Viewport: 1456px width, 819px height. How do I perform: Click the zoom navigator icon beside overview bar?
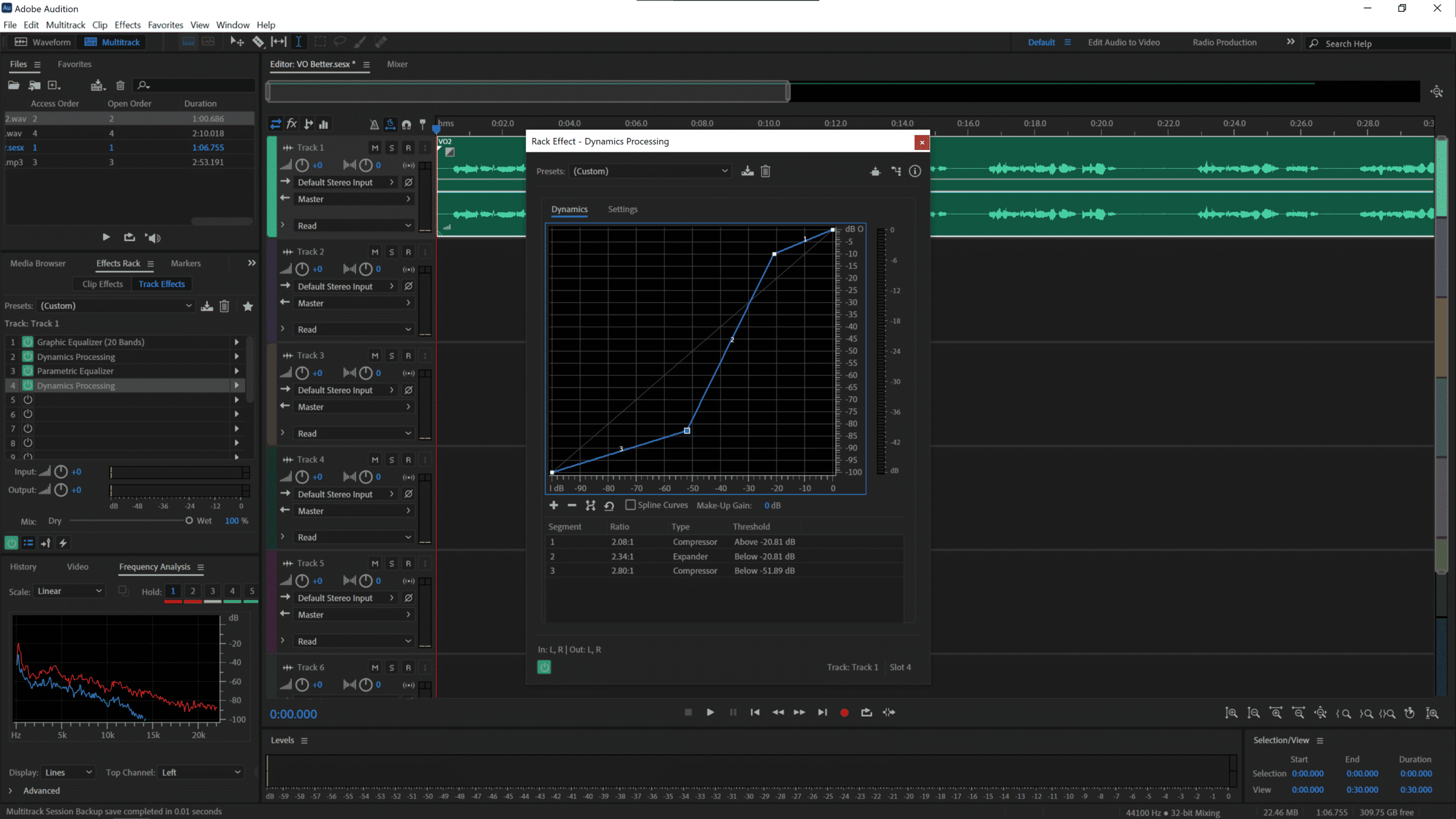pyautogui.click(x=1437, y=92)
